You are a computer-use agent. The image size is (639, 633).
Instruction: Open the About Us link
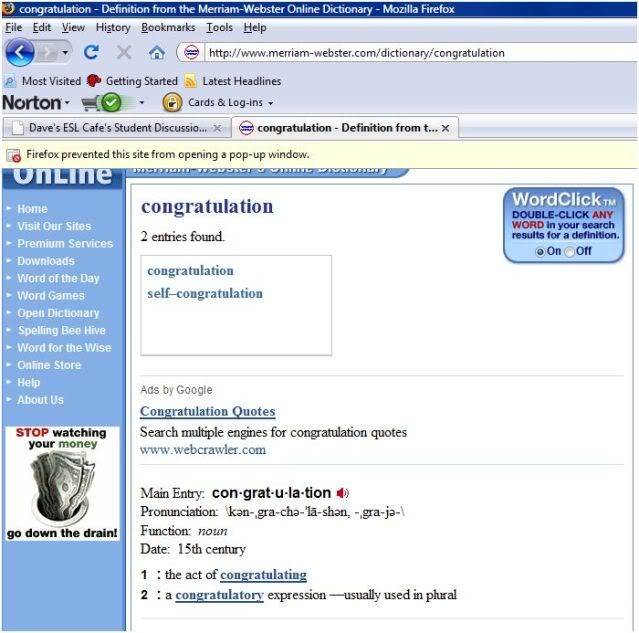tap(40, 400)
